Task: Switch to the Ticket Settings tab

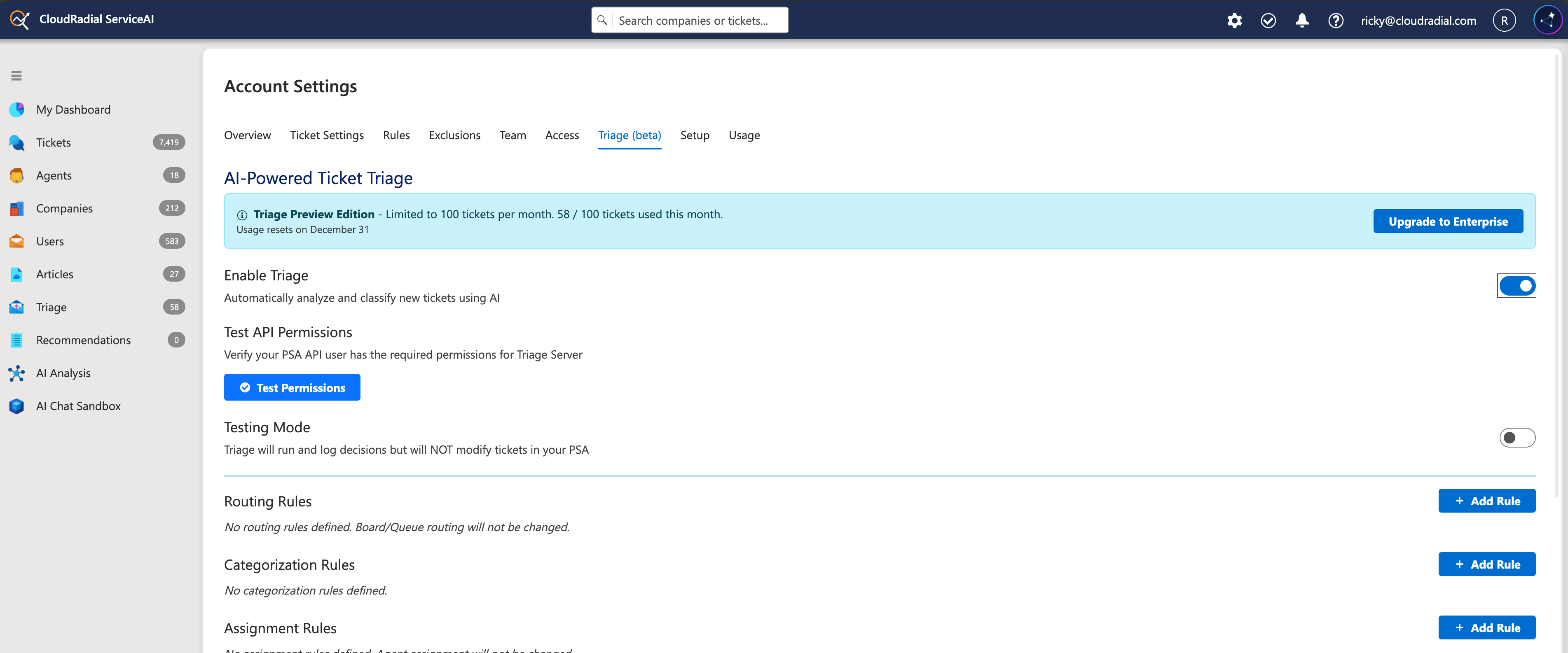Action: (x=326, y=135)
